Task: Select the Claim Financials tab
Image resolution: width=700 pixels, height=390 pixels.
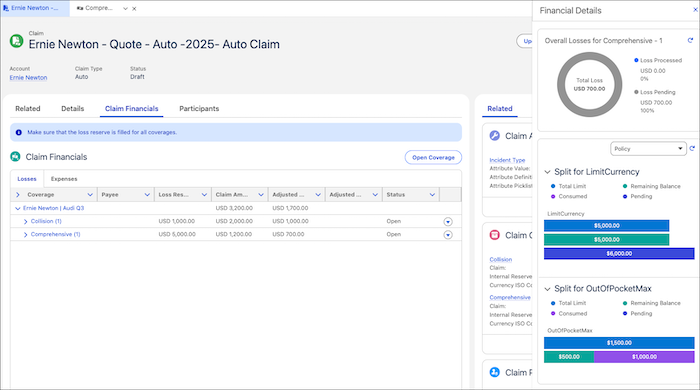Action: coord(132,108)
